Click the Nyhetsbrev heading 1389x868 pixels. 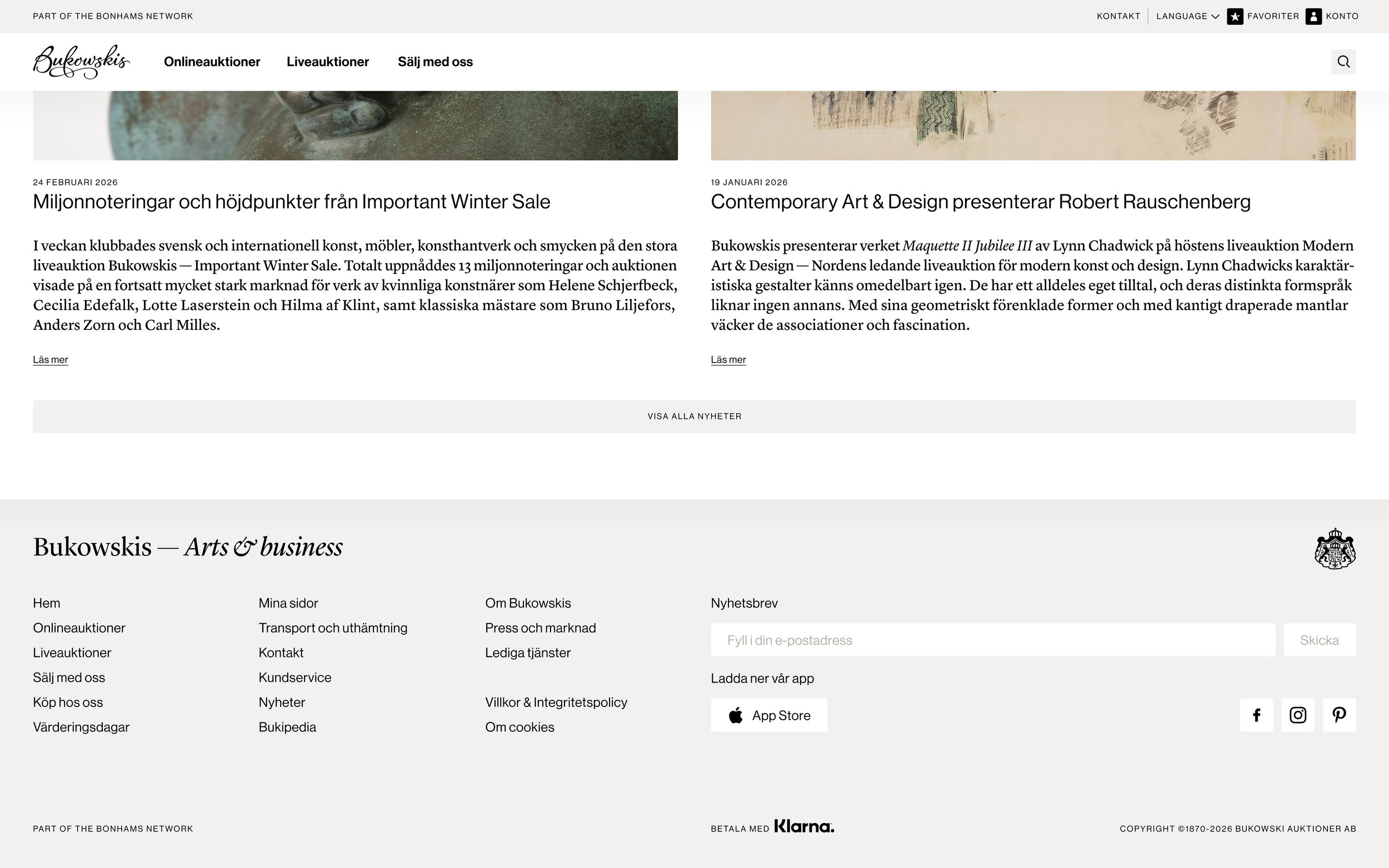[744, 603]
